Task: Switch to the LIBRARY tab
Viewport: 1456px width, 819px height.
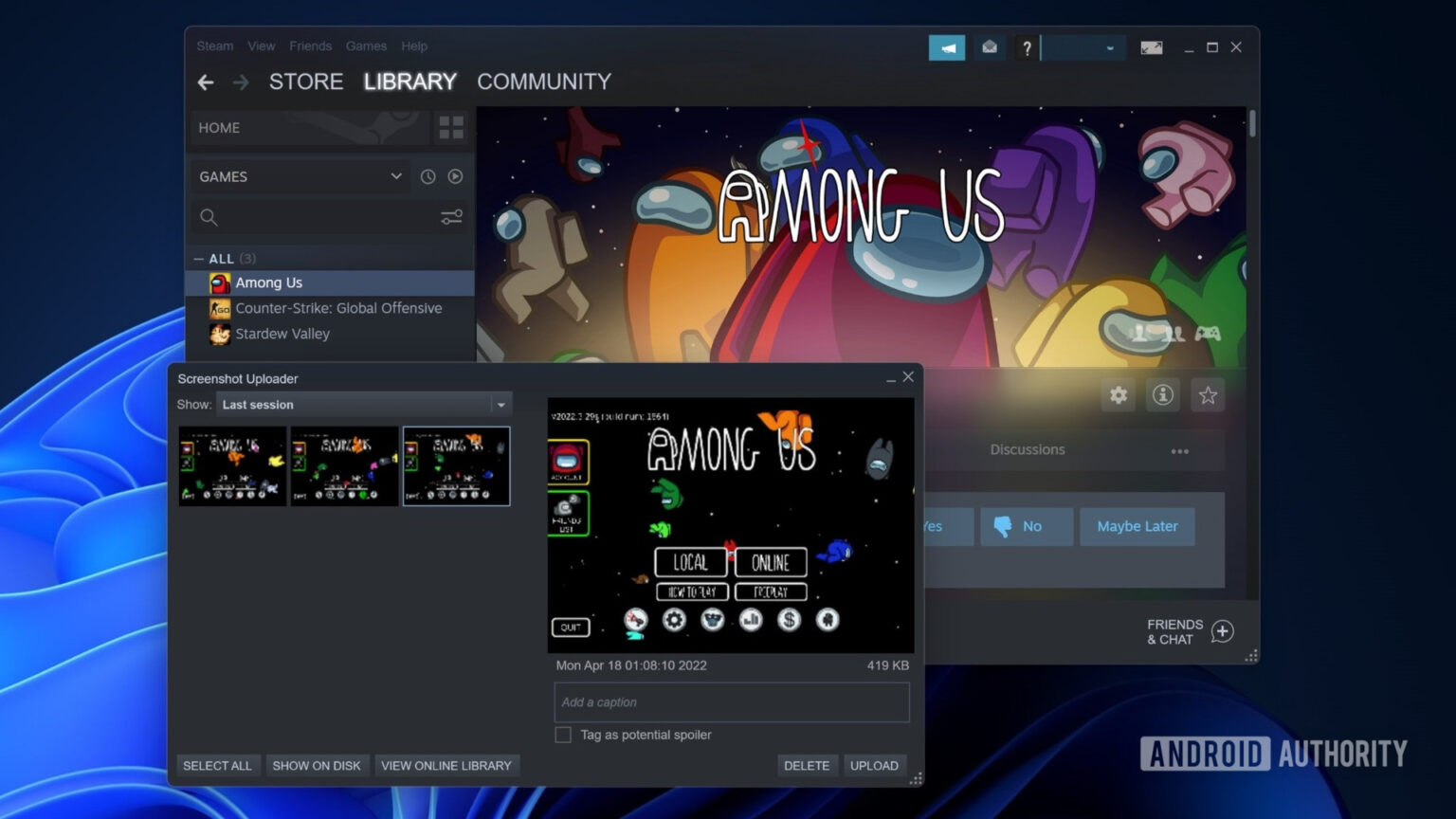Action: click(x=410, y=82)
